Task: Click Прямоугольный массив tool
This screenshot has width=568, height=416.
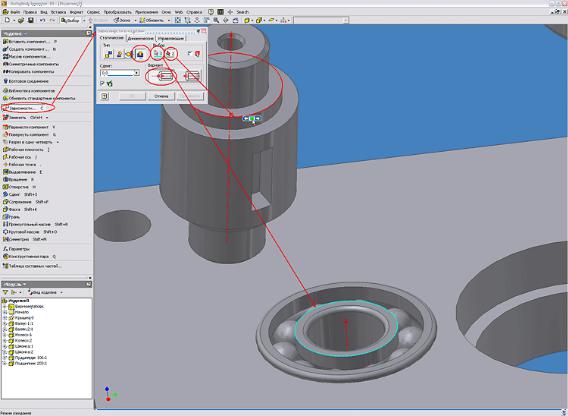Action: coord(35,224)
